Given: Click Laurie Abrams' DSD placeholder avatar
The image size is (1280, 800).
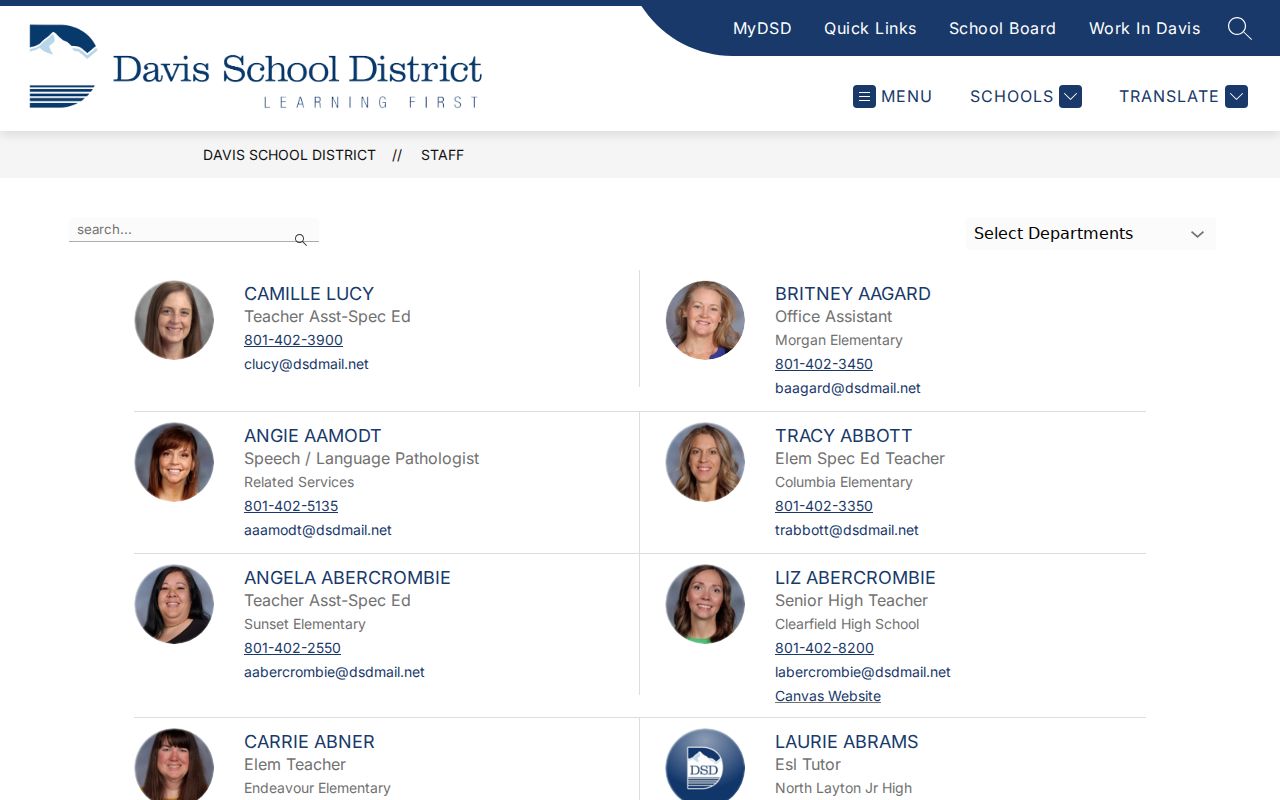Looking at the screenshot, I should coord(705,765).
